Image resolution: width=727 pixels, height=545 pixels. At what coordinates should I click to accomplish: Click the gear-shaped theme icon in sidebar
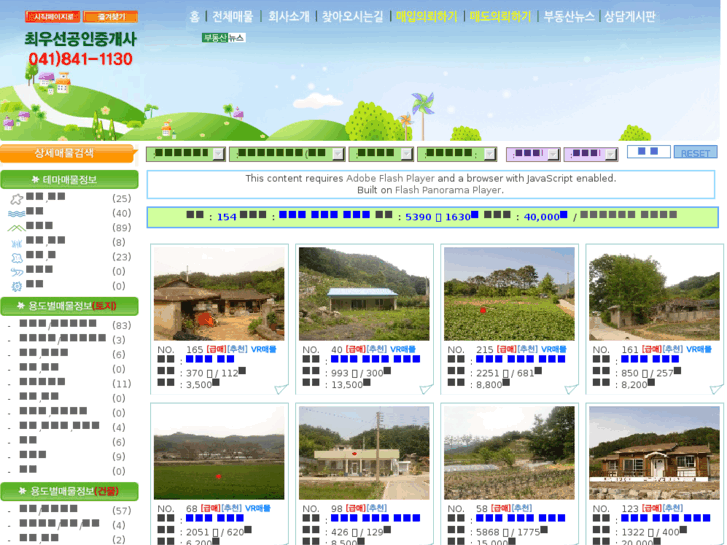tap(17, 287)
